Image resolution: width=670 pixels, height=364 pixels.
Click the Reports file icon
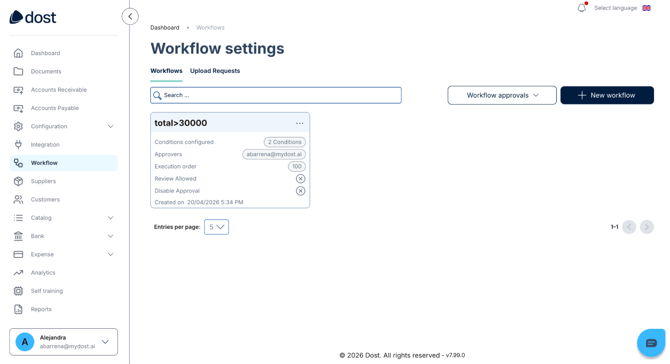(x=18, y=309)
